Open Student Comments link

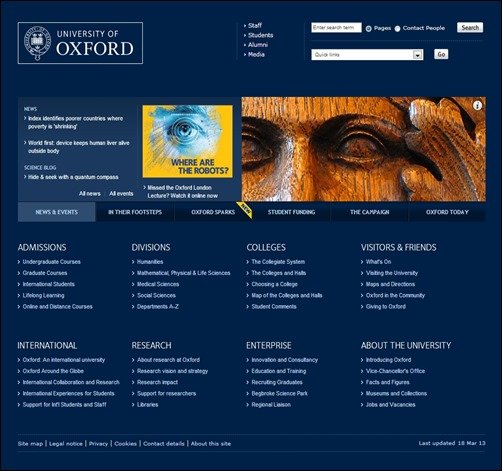274,306
